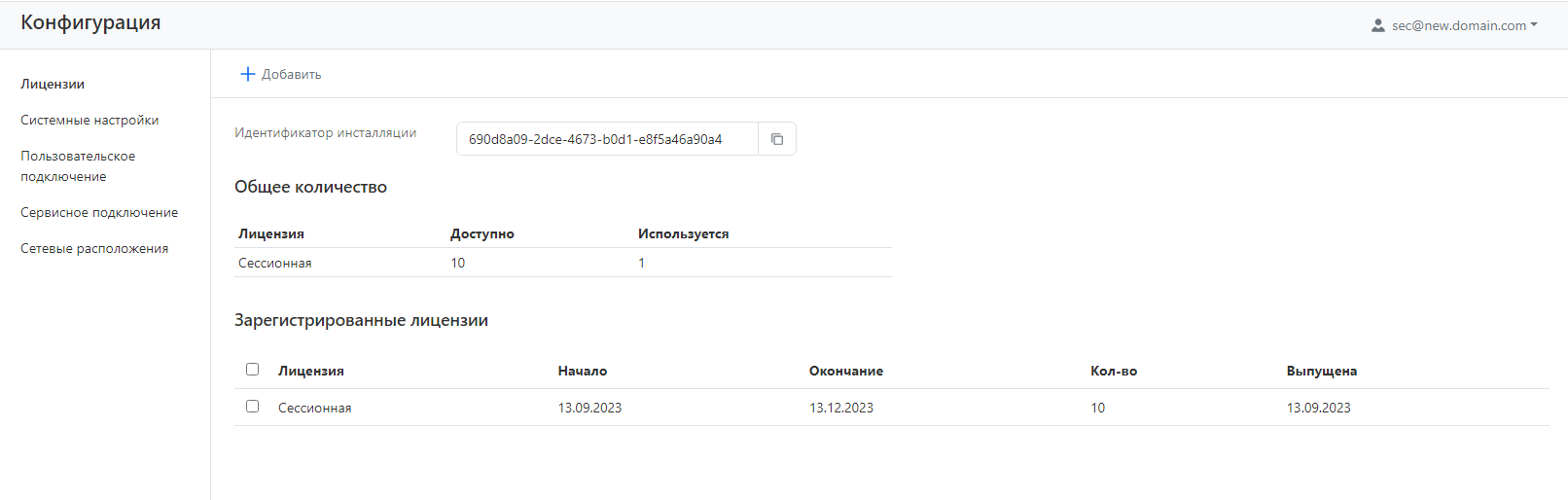Select the Сессионная row in registered licenses

315,408
